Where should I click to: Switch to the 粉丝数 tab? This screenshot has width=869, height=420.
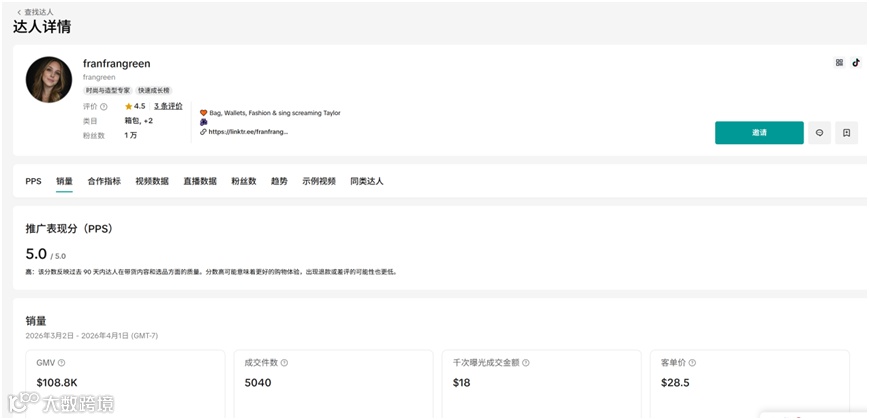click(244, 181)
